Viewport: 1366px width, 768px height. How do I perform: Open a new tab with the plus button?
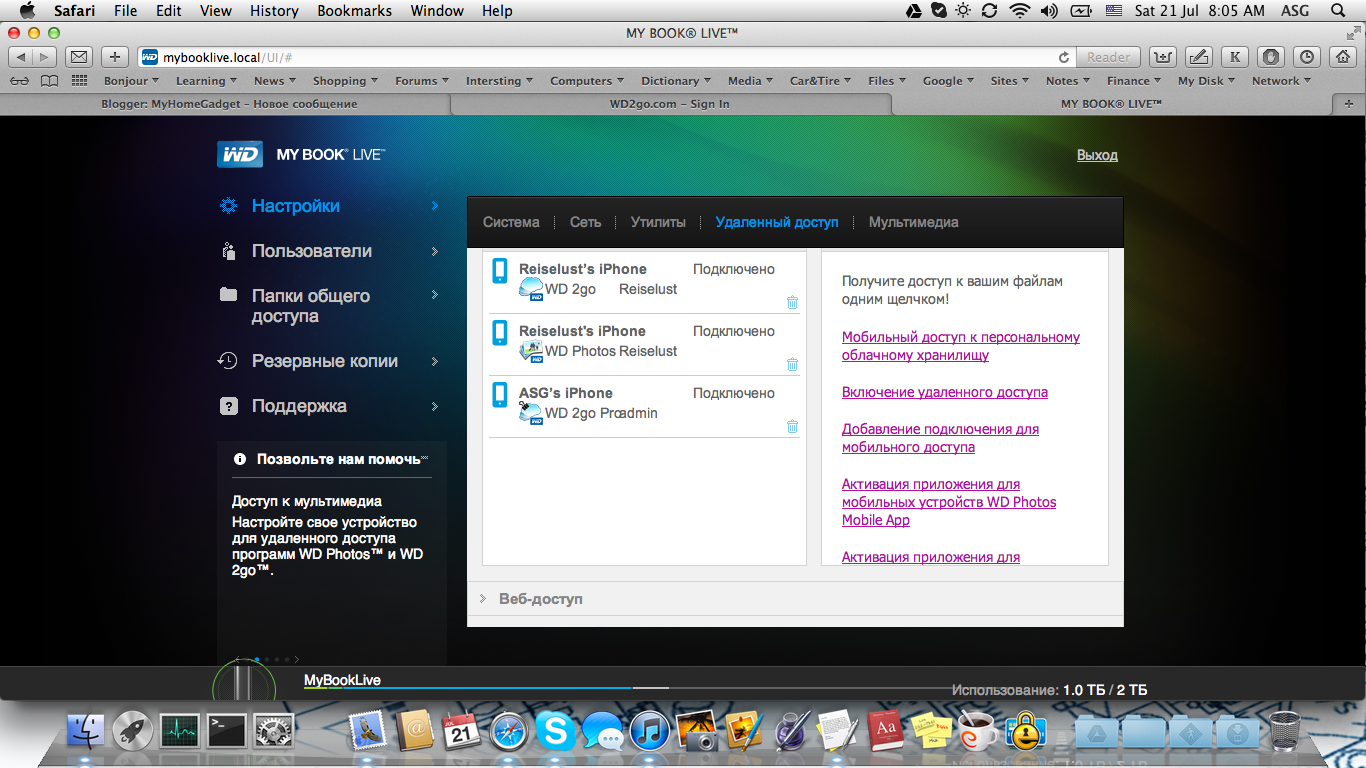click(1349, 103)
